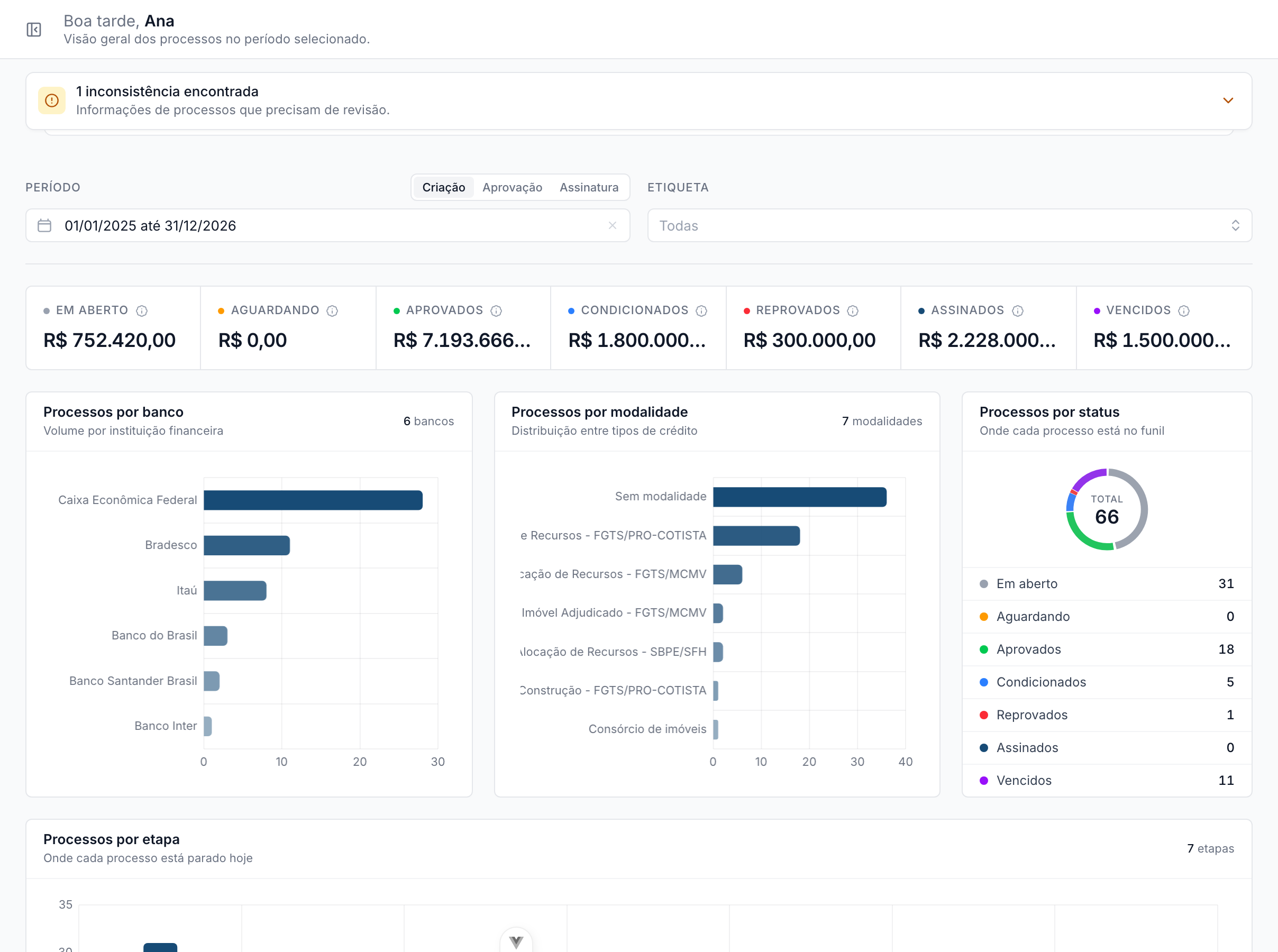Viewport: 1278px width, 952px height.
Task: Switch to the Assinatura tab
Action: click(x=589, y=187)
